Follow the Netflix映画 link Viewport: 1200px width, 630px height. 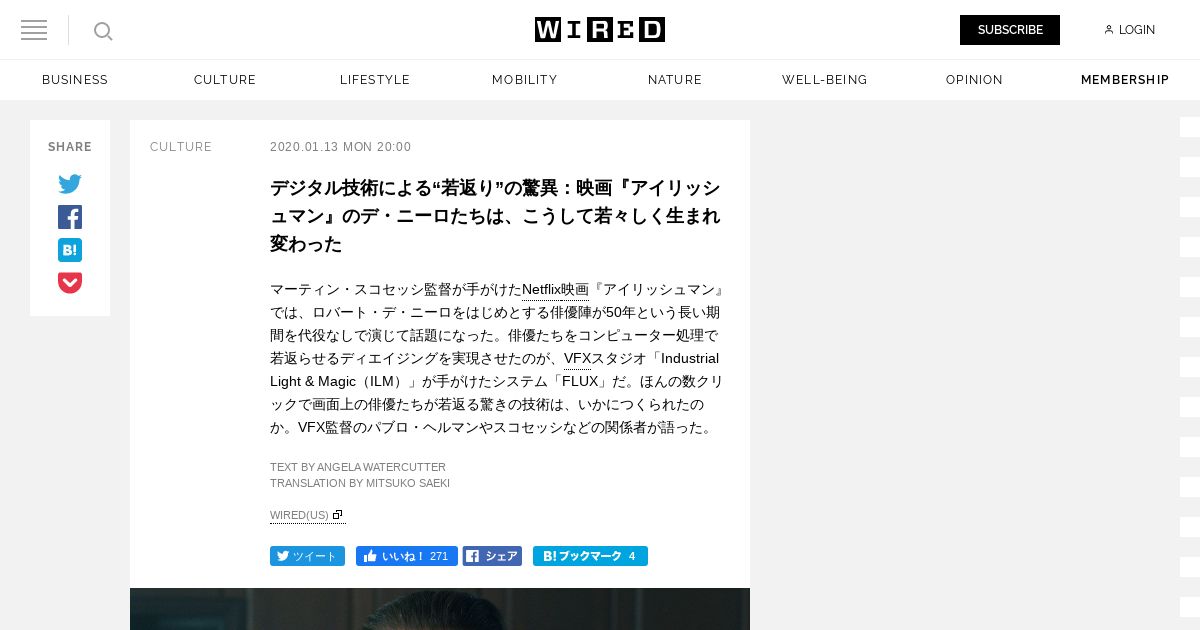(555, 290)
